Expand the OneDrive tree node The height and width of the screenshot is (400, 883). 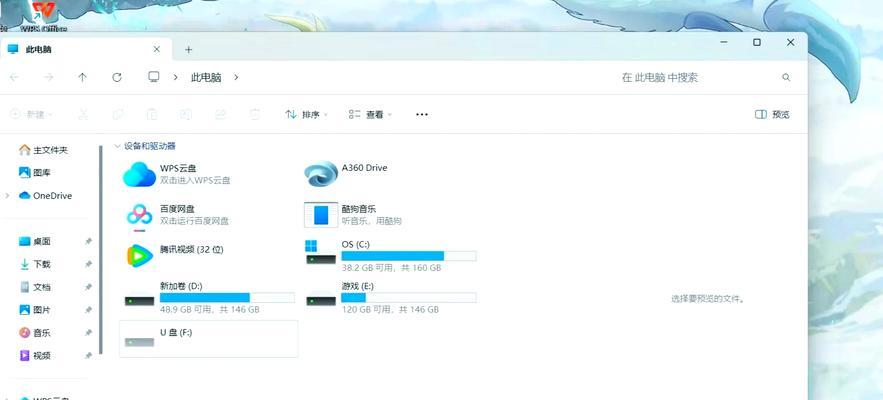(x=7, y=195)
